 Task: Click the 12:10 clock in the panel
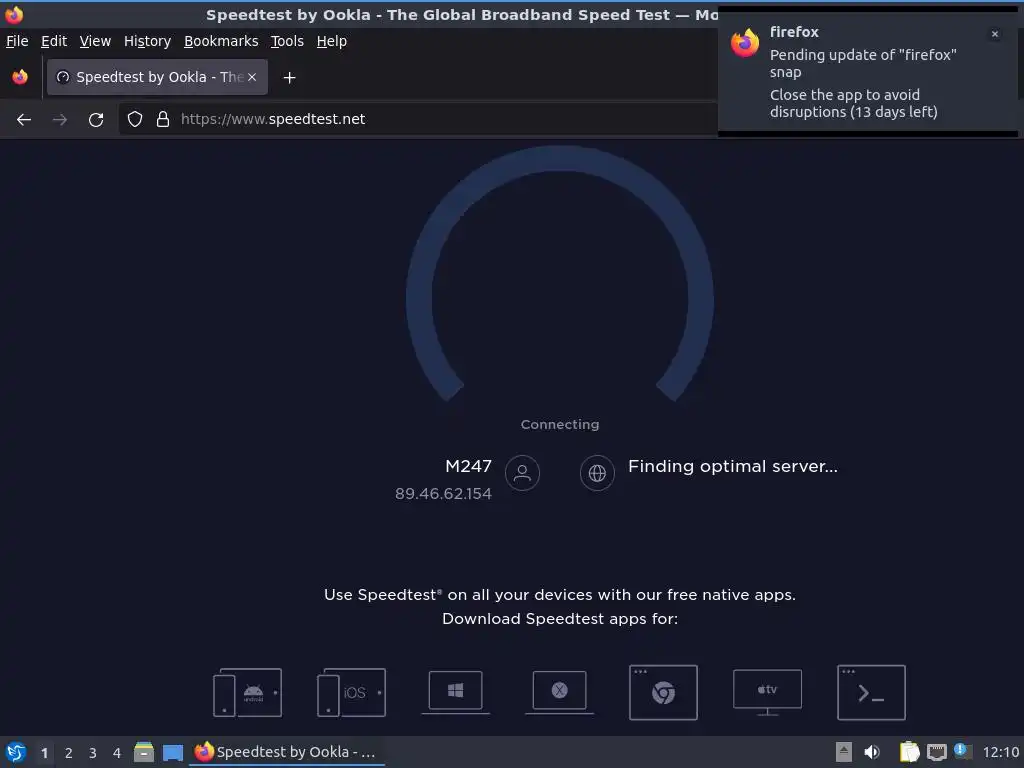(x=1000, y=752)
